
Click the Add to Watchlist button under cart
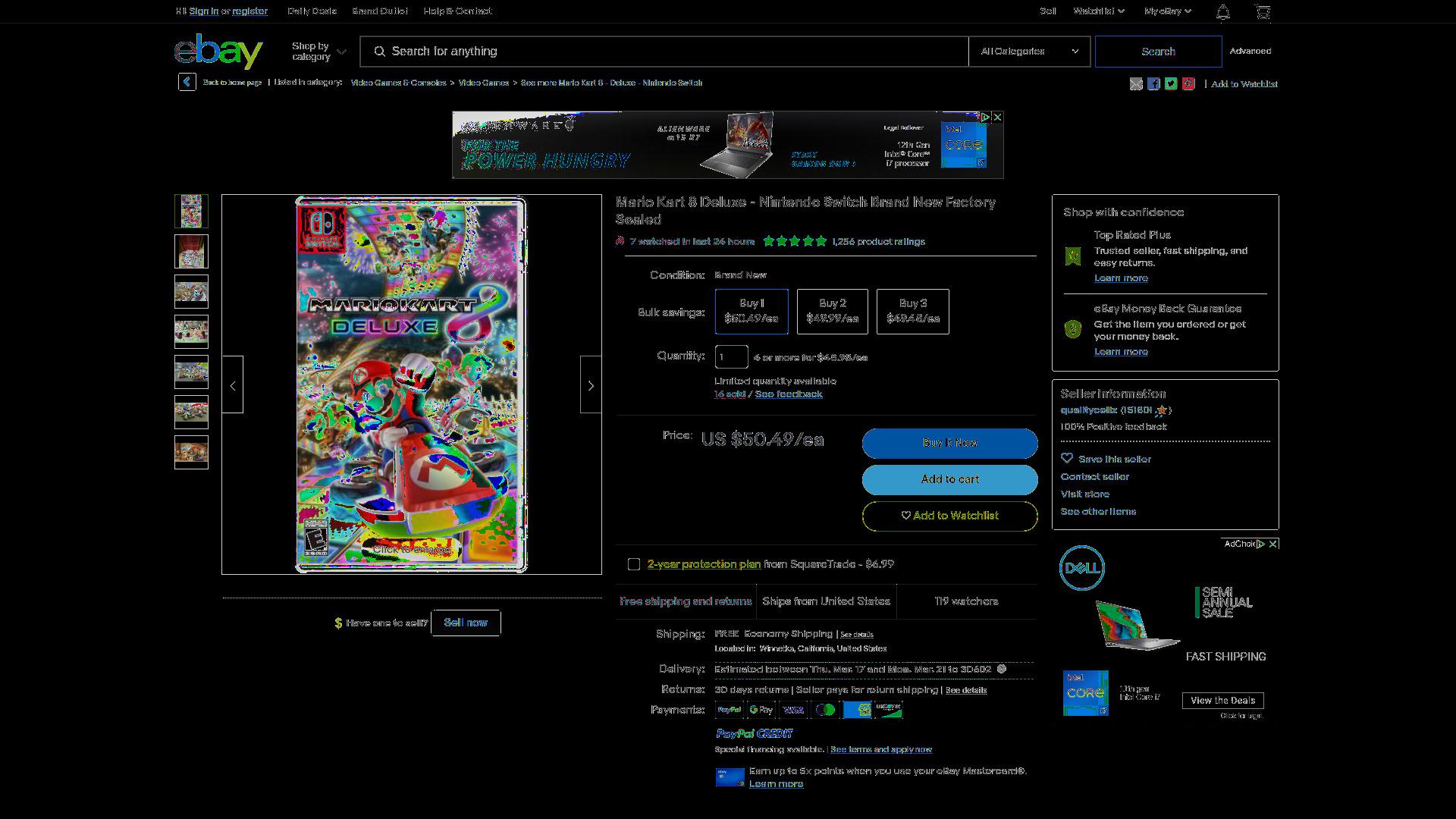(x=949, y=516)
